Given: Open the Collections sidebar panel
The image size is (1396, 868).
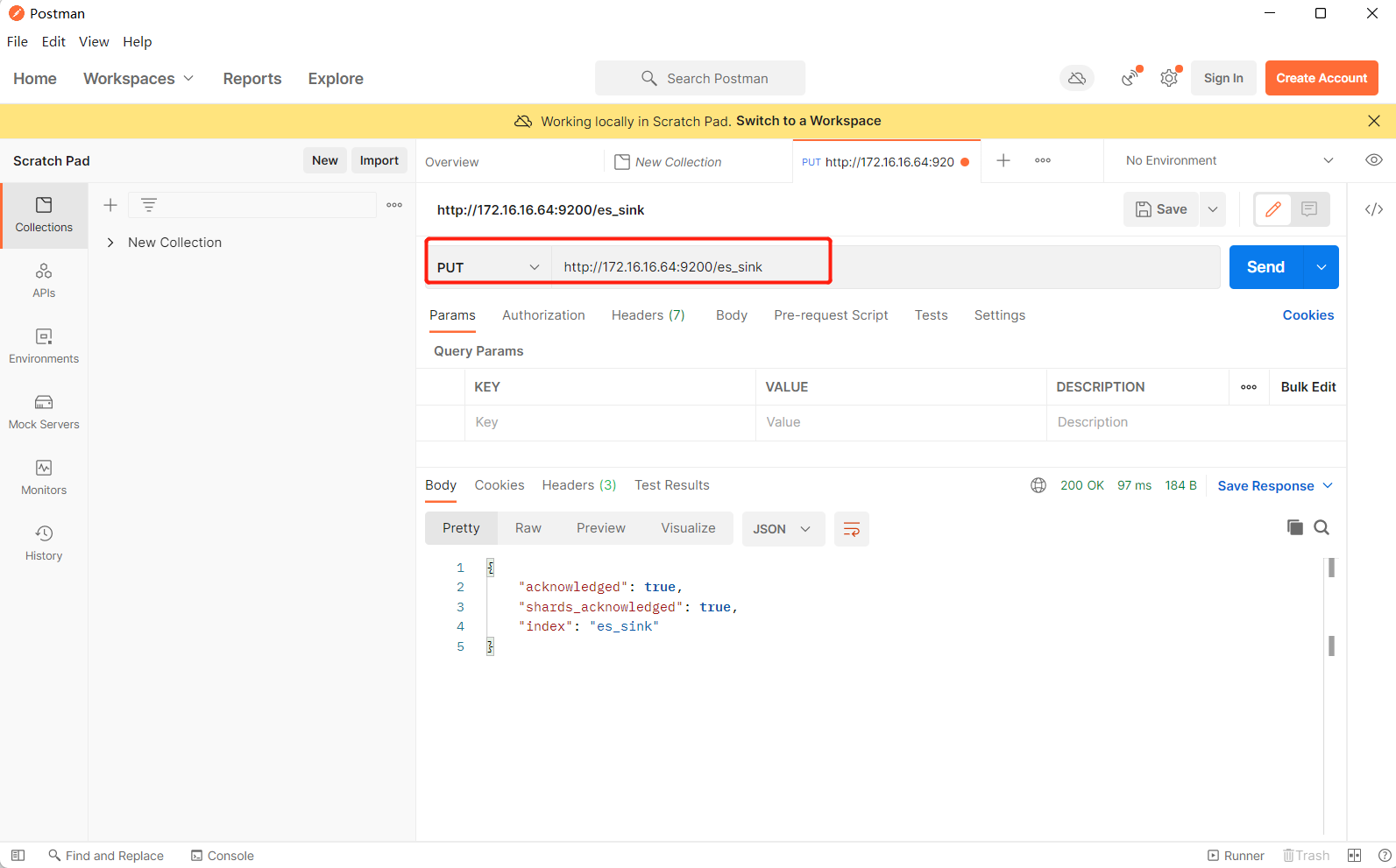Looking at the screenshot, I should point(44,215).
